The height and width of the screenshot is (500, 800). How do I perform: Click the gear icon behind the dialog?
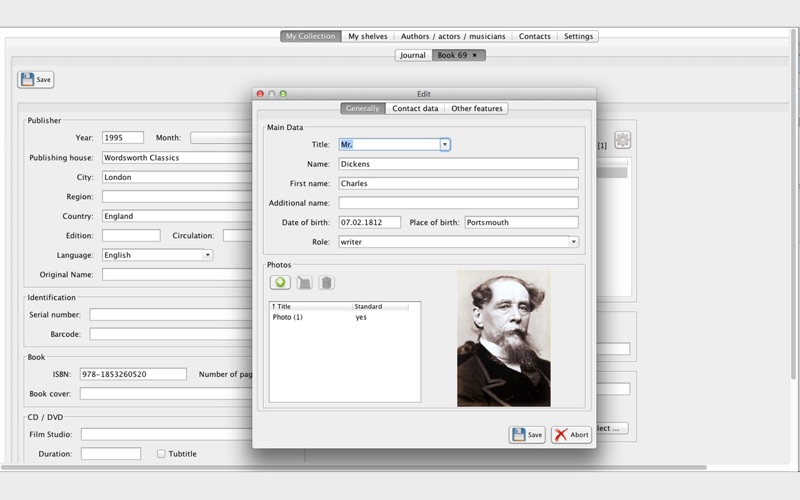pos(622,140)
